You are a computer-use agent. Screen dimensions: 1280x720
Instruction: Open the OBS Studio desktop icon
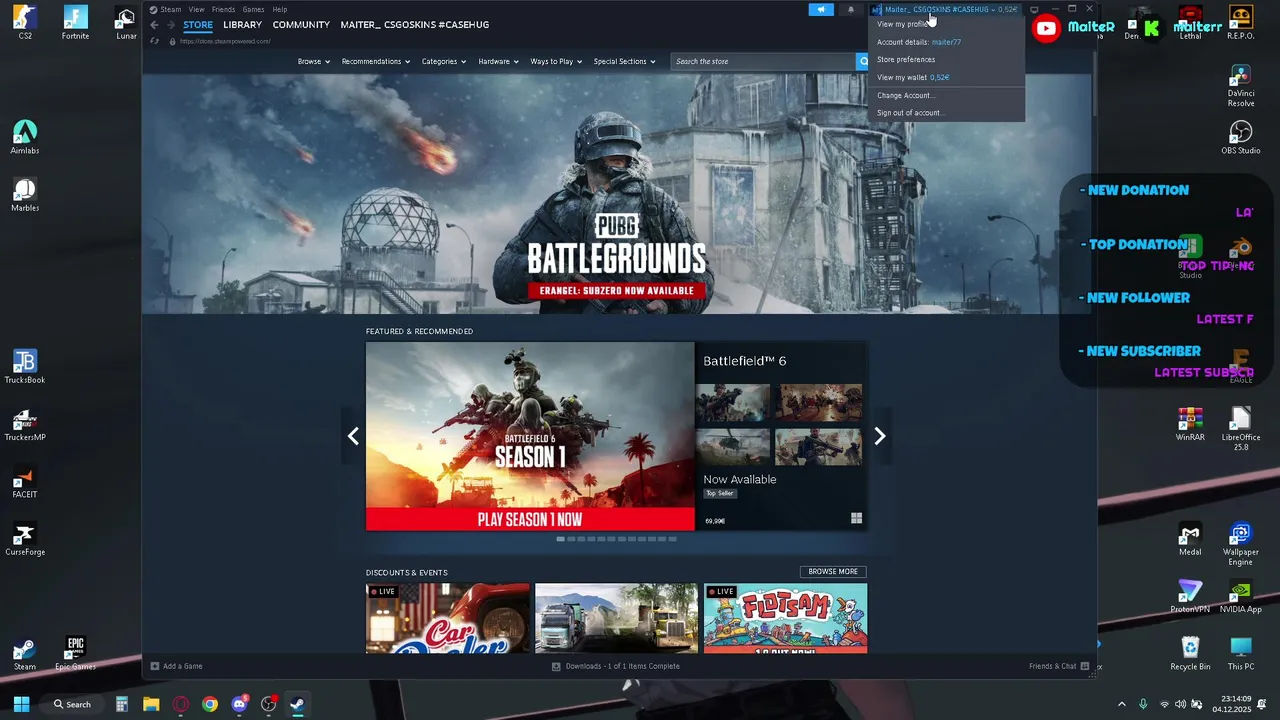[x=1241, y=138]
